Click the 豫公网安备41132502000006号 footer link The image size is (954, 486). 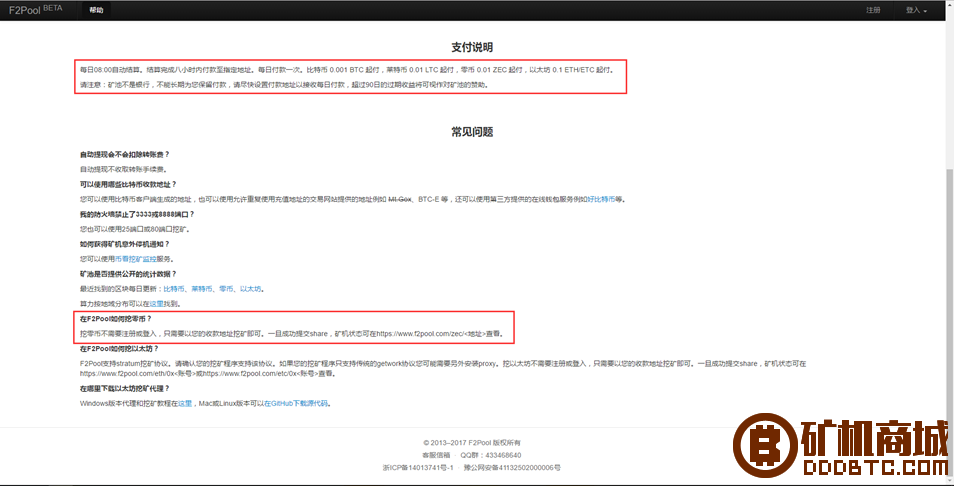512,468
